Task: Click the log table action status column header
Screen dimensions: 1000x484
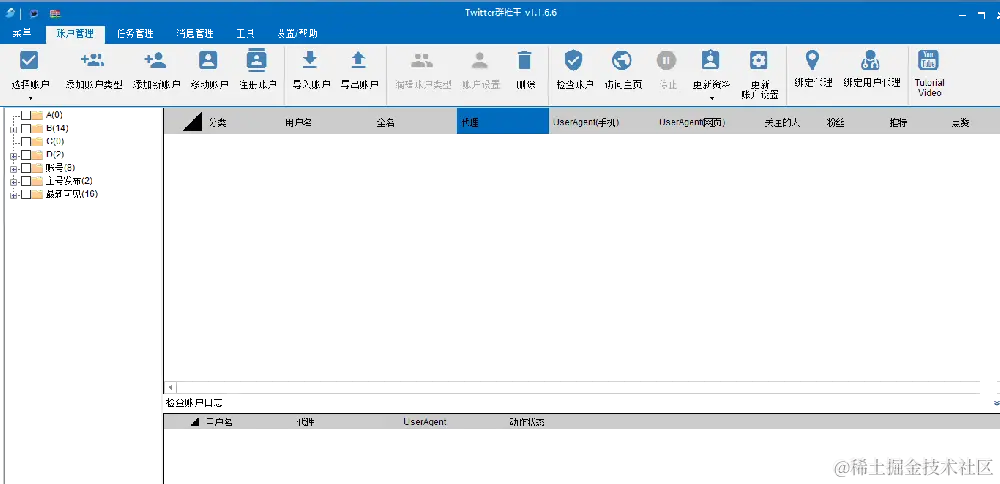Action: pyautogui.click(x=527, y=422)
